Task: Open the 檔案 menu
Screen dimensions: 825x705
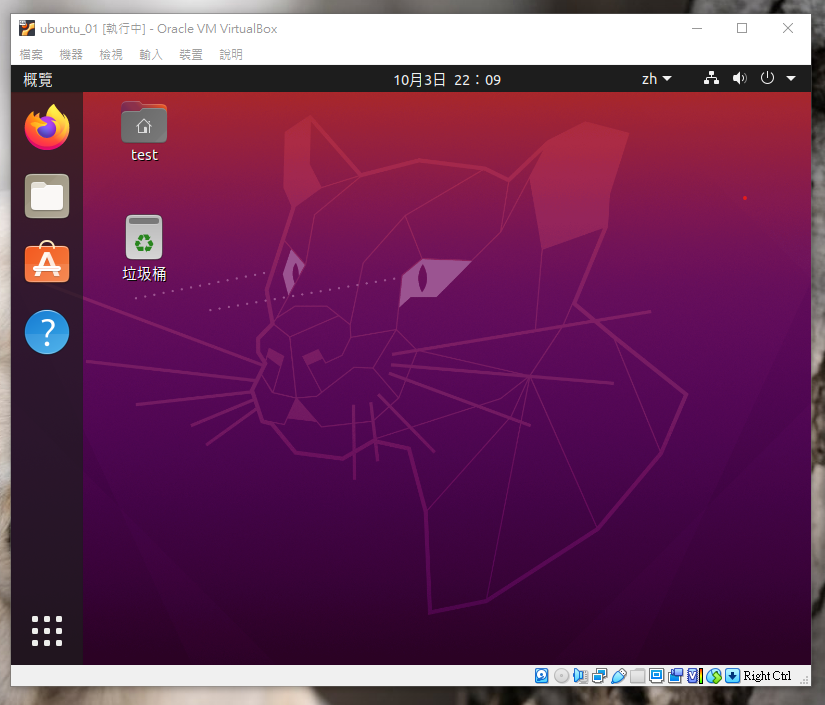Action: click(31, 54)
